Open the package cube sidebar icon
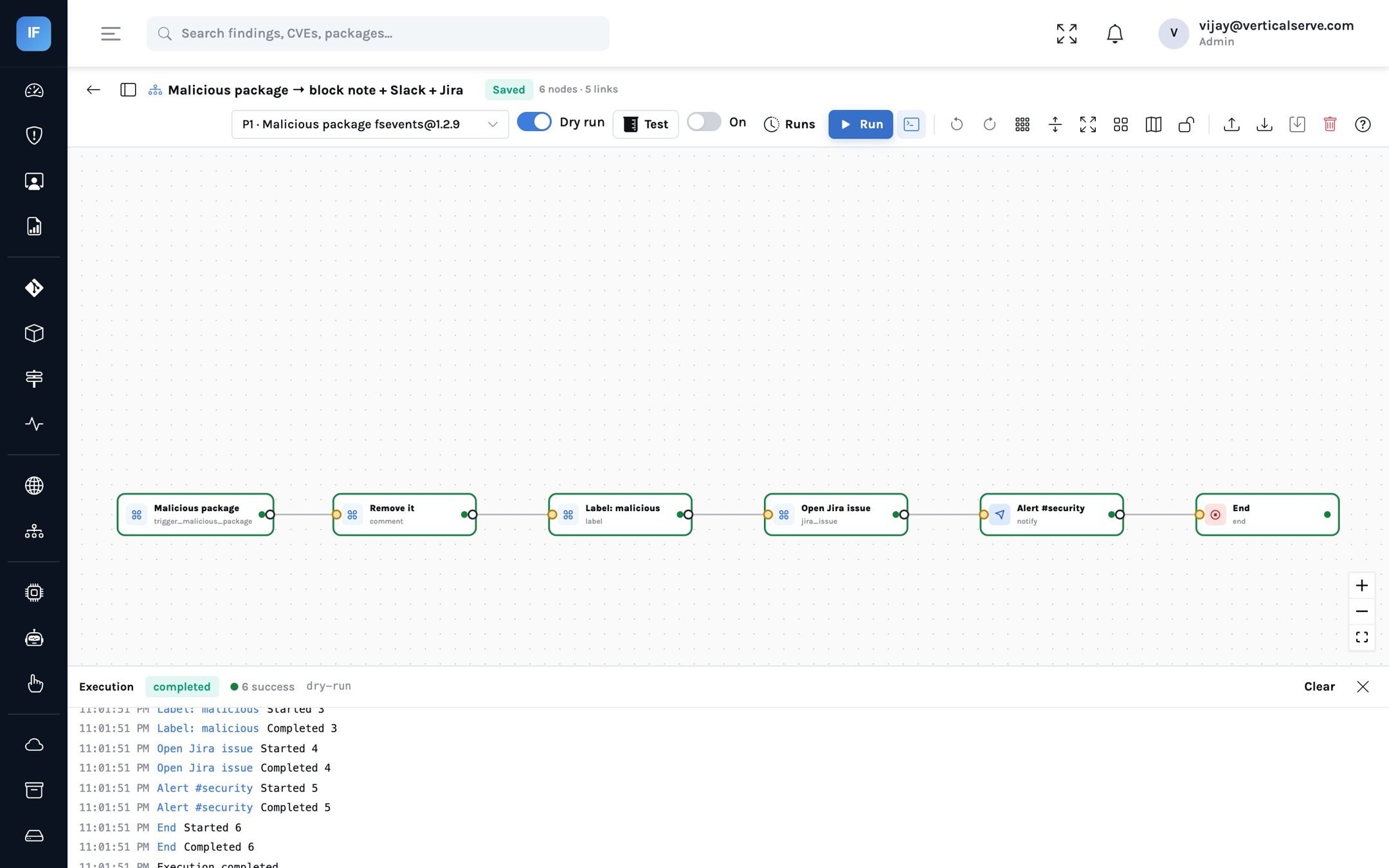Screen dimensions: 1389x868 [34, 333]
